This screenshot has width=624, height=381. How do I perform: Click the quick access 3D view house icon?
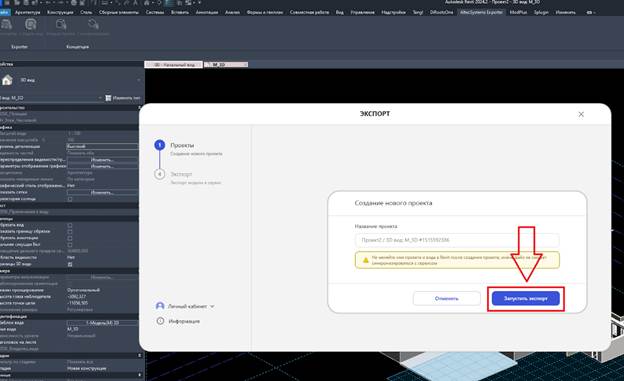coord(146,3)
